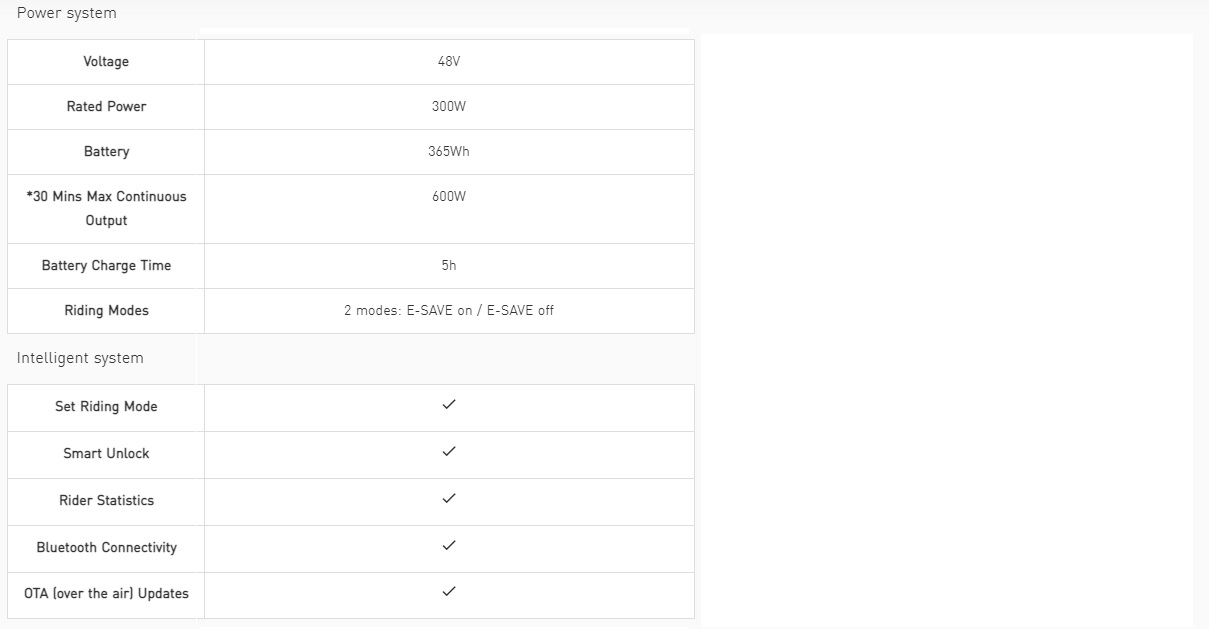Click the Rider Statistics checkmark icon
The width and height of the screenshot is (1209, 629).
[x=449, y=498]
